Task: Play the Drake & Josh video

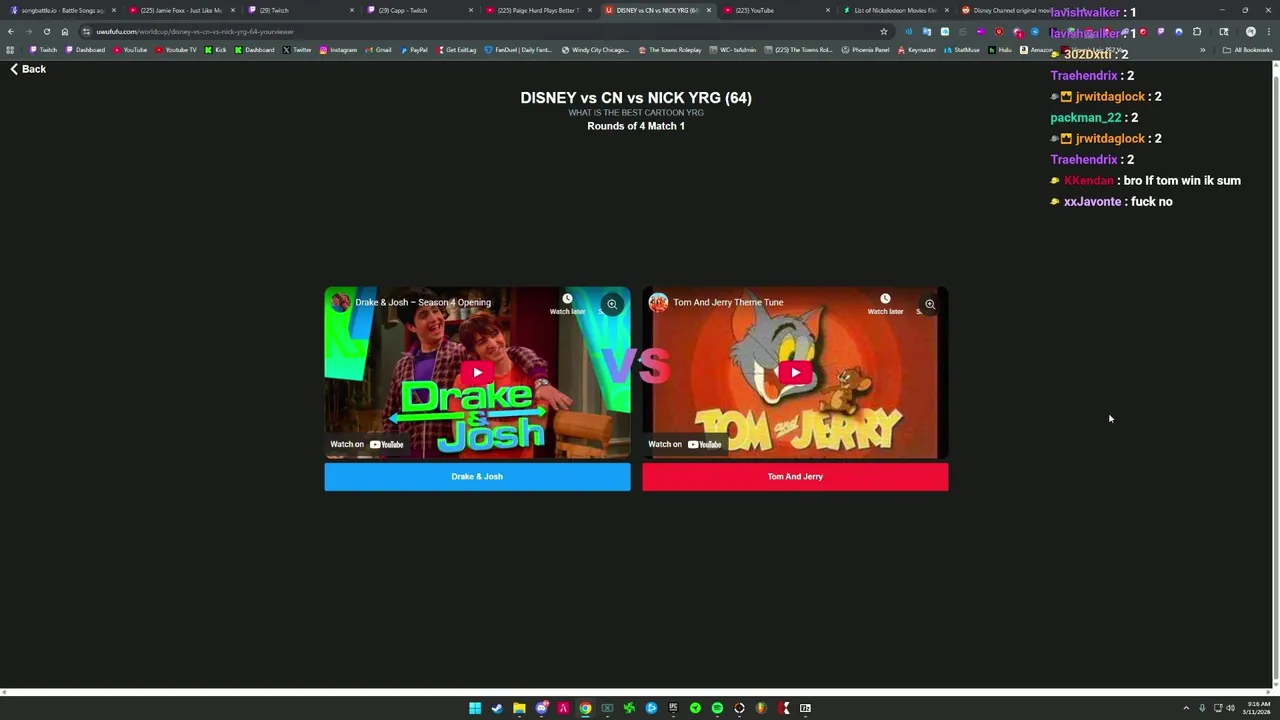Action: coord(477,373)
